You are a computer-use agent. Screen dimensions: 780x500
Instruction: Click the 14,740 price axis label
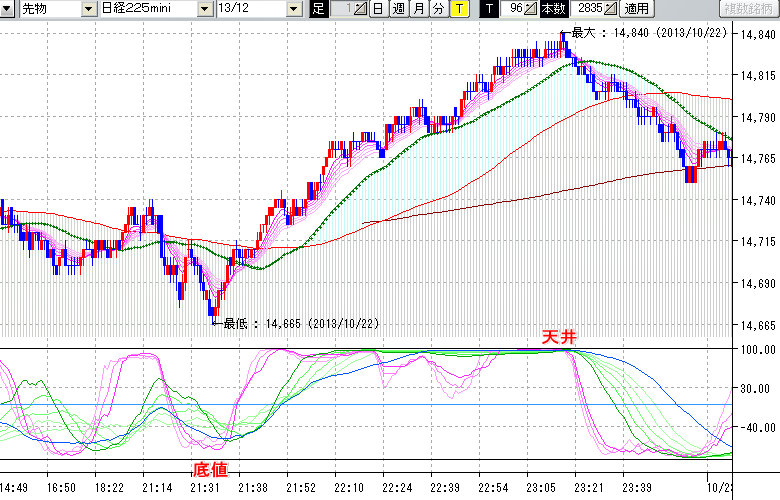758,200
